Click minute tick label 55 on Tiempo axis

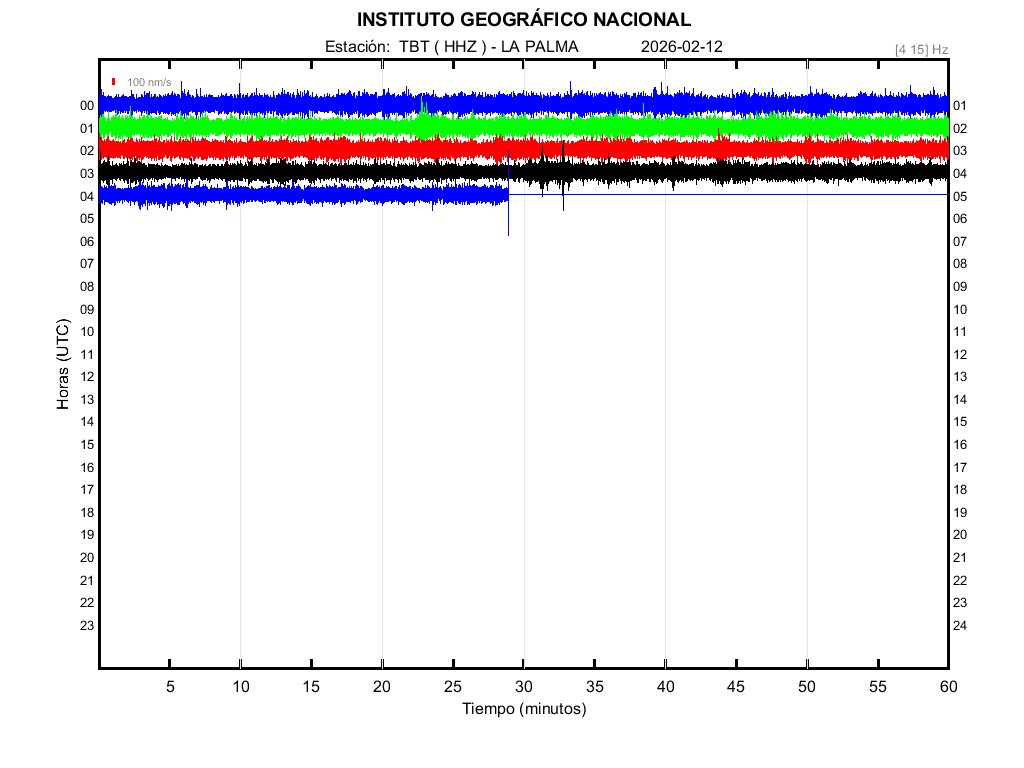878,686
